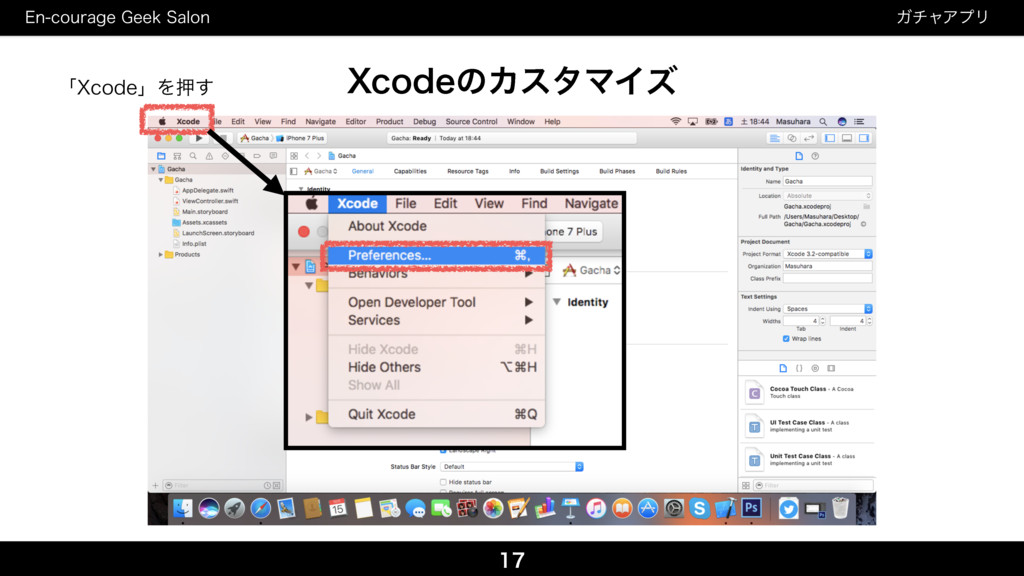The height and width of the screenshot is (576, 1024).
Task: Toggle the debug area visibility button
Action: [x=847, y=138]
